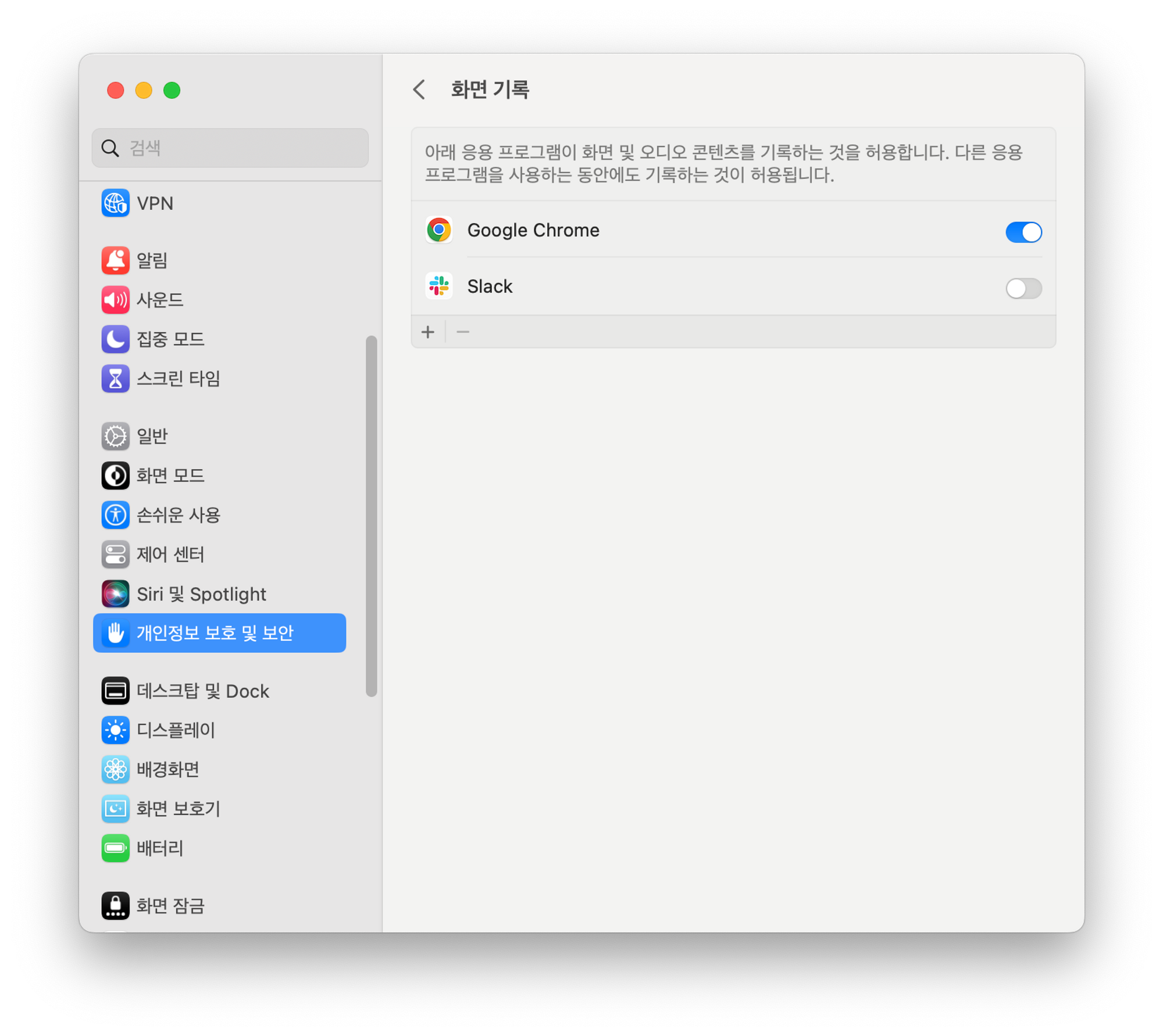Click the 배터리 battery icon
This screenshot has height=1036, width=1163.
(115, 848)
